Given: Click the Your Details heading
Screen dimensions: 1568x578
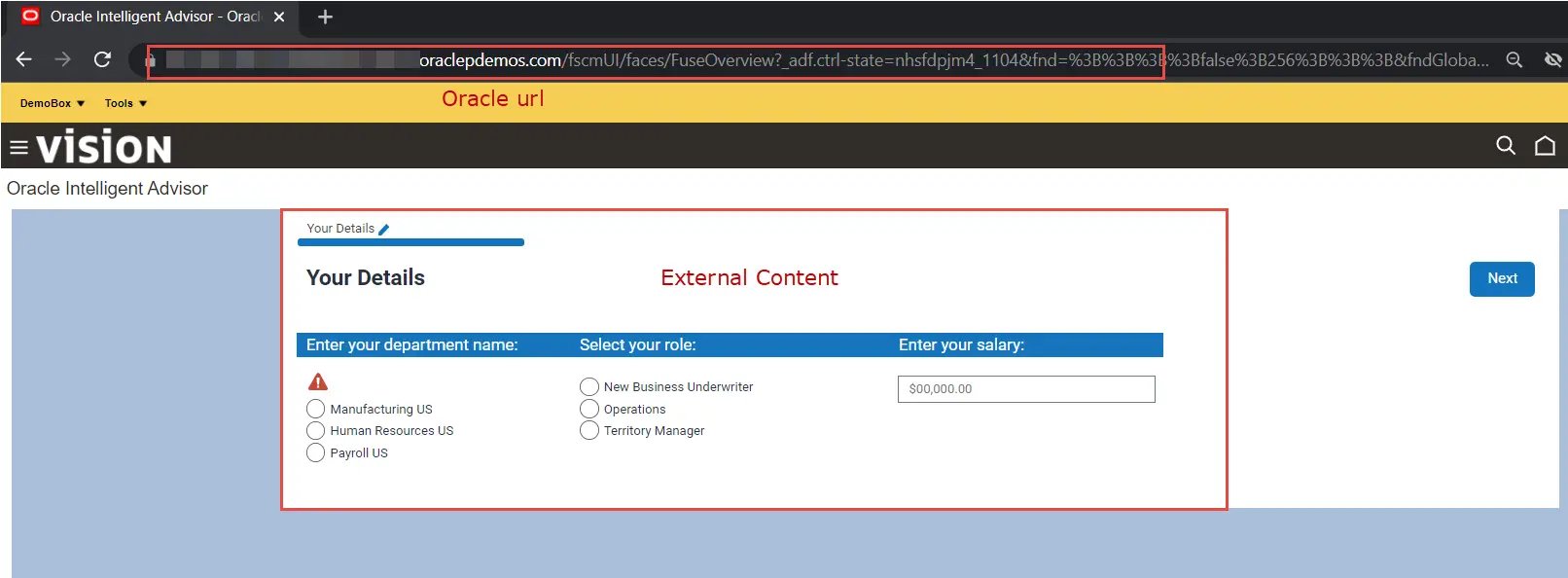Looking at the screenshot, I should [366, 278].
